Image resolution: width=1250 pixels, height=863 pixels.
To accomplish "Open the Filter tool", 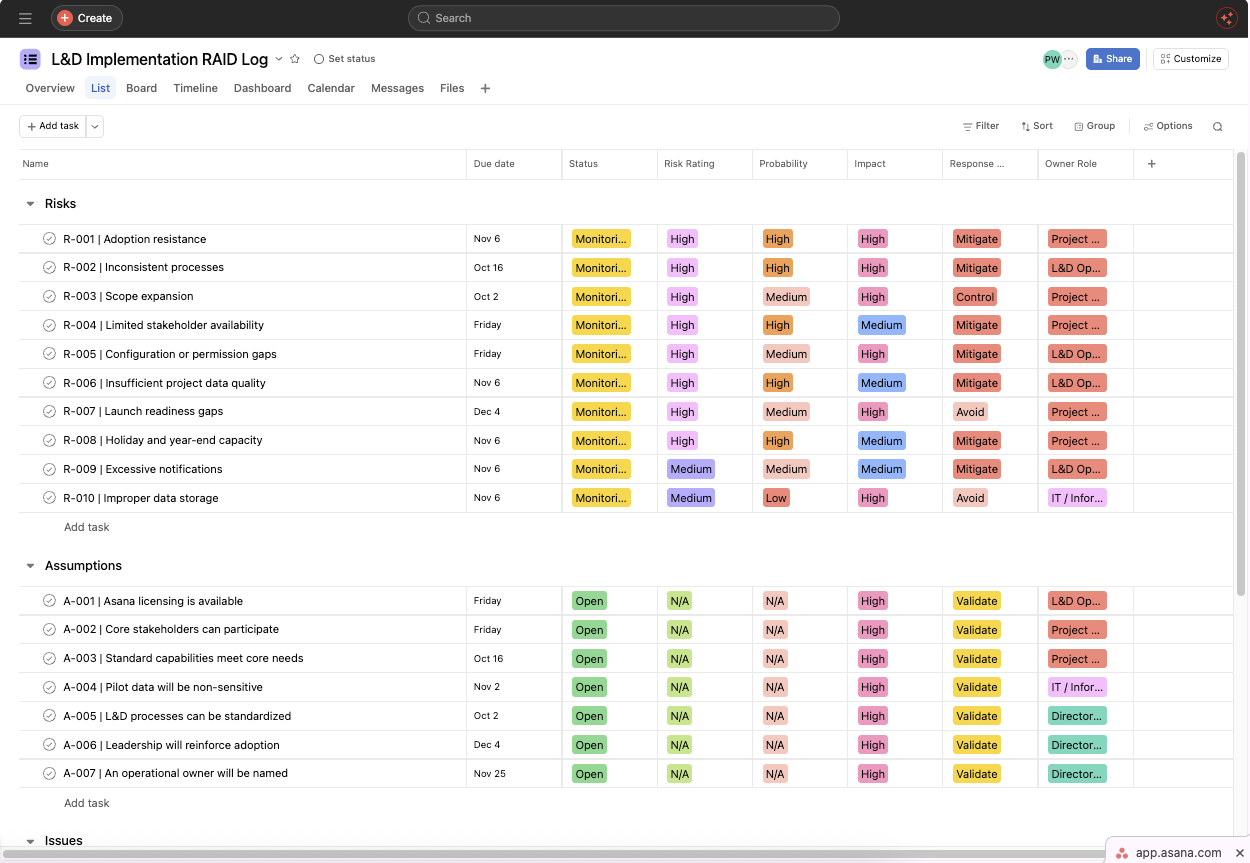I will pyautogui.click(x=980, y=126).
